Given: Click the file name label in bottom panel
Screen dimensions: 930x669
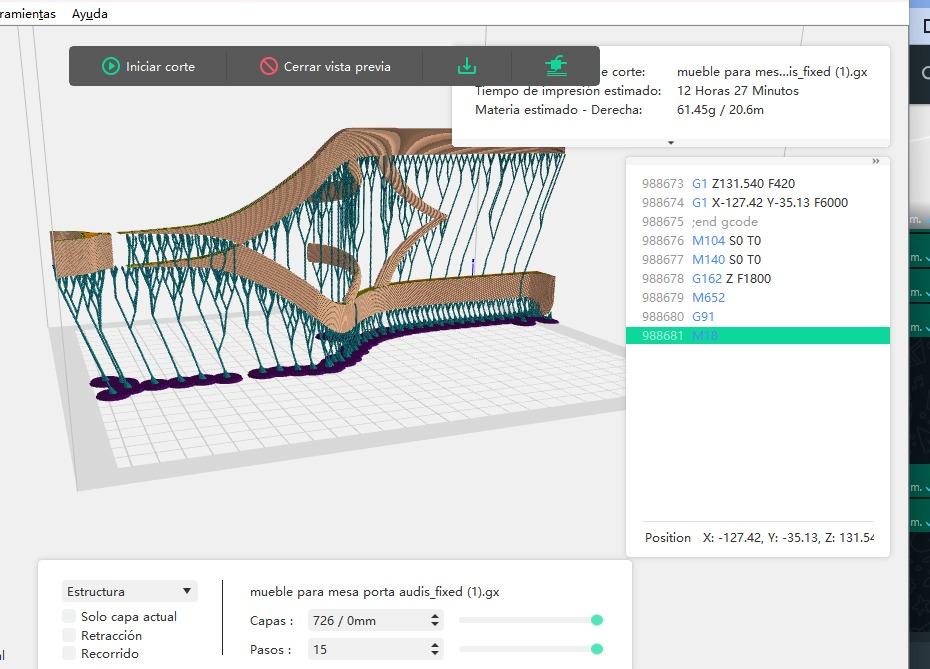Looking at the screenshot, I should [x=374, y=591].
